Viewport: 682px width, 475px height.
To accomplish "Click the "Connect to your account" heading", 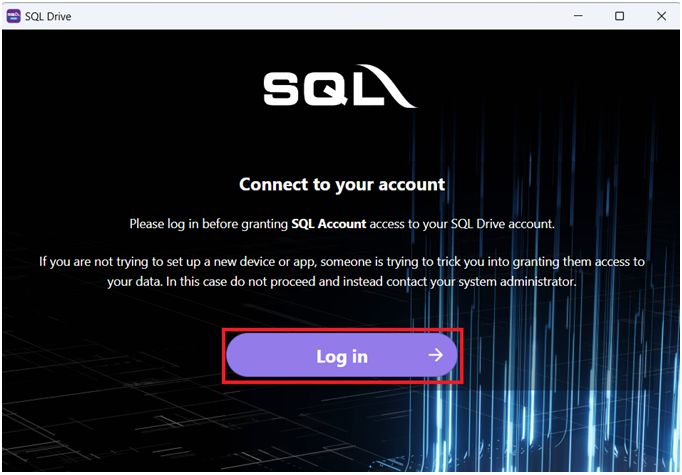I will [x=342, y=184].
